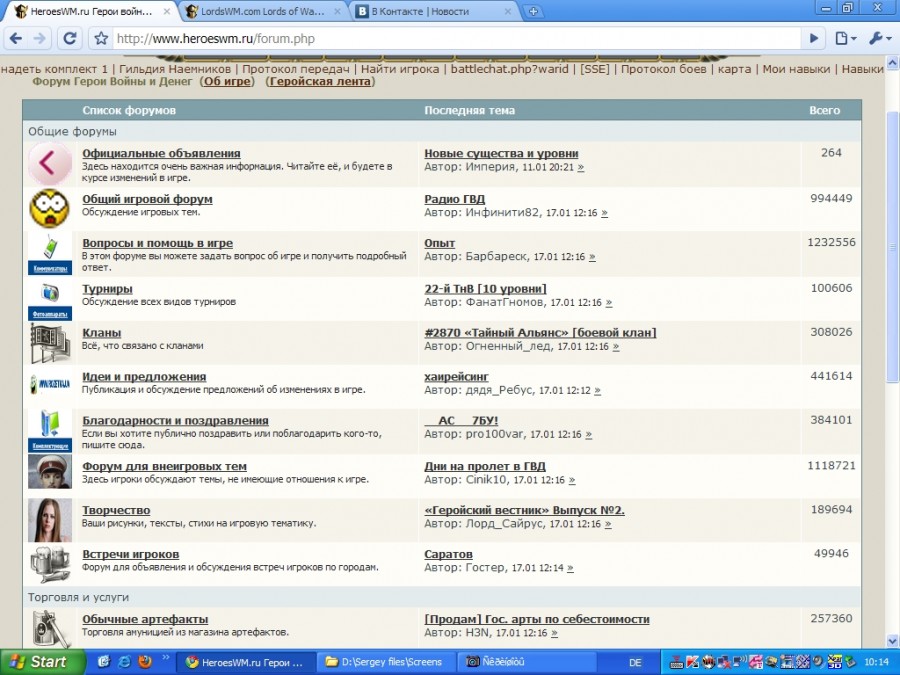The image size is (900, 675).
Task: Click the Идеи и предложения forum icon
Action: 50,384
